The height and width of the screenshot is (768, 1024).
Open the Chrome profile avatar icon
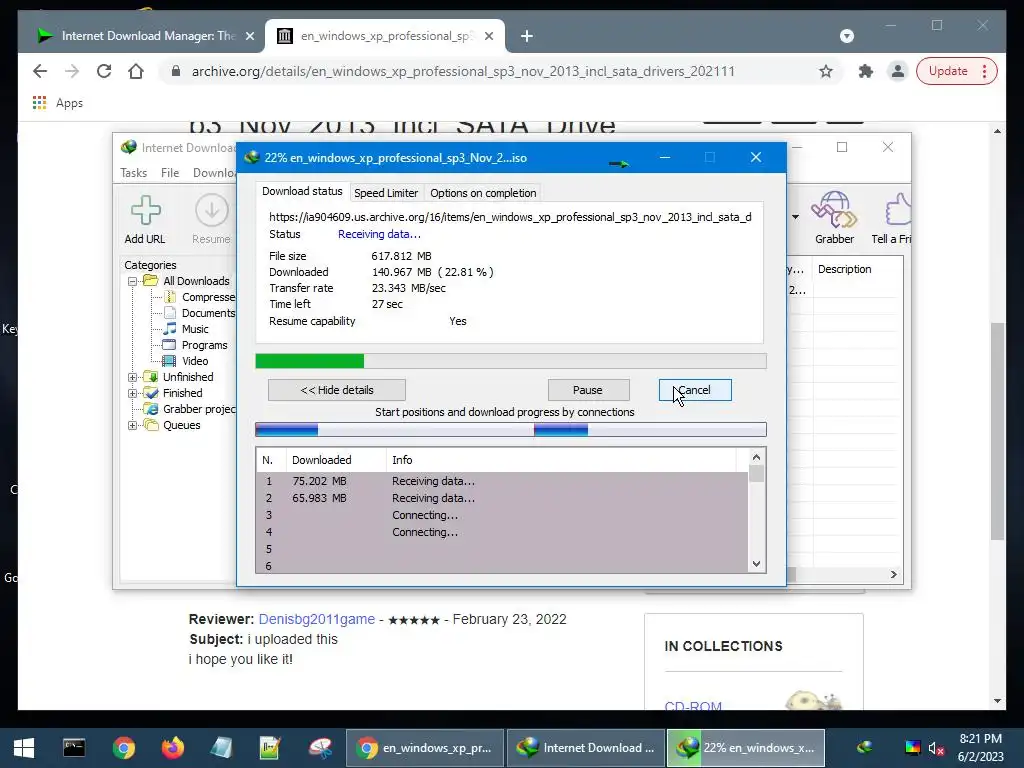[x=898, y=71]
